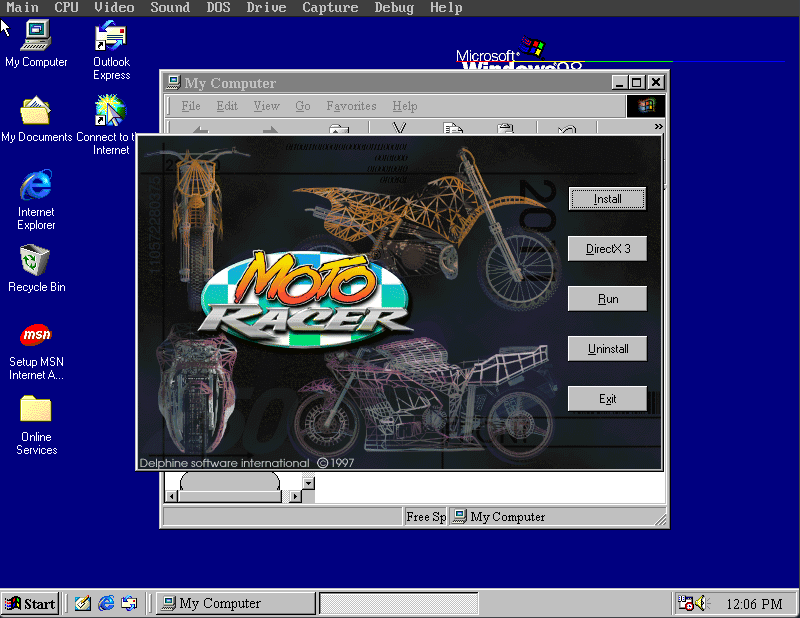The image size is (800, 618).
Task: Open the Windows Start menu
Action: click(x=31, y=603)
